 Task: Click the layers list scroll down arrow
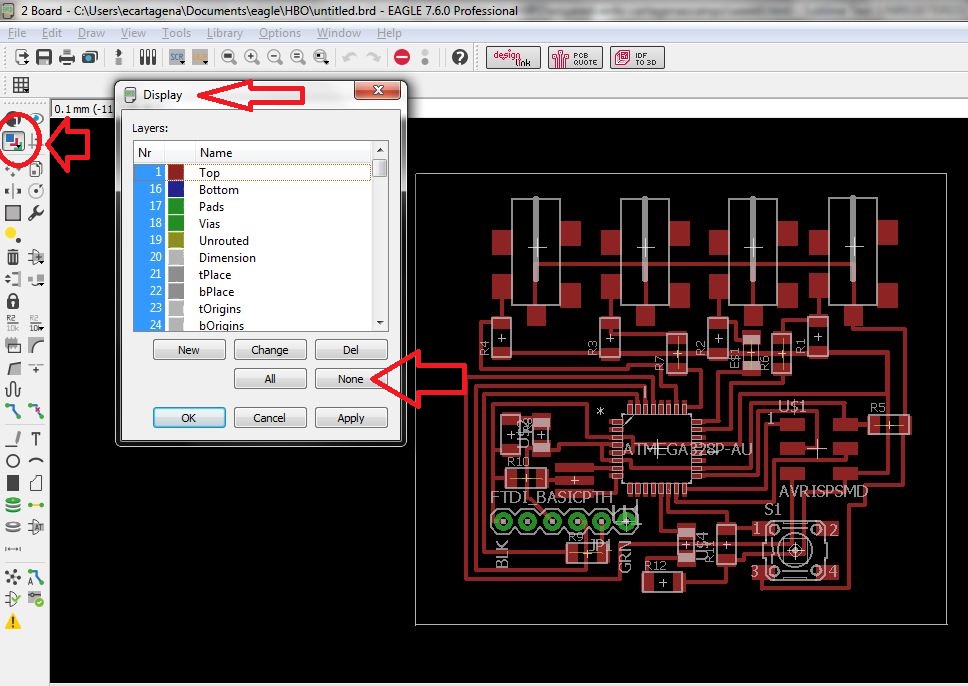(x=380, y=322)
